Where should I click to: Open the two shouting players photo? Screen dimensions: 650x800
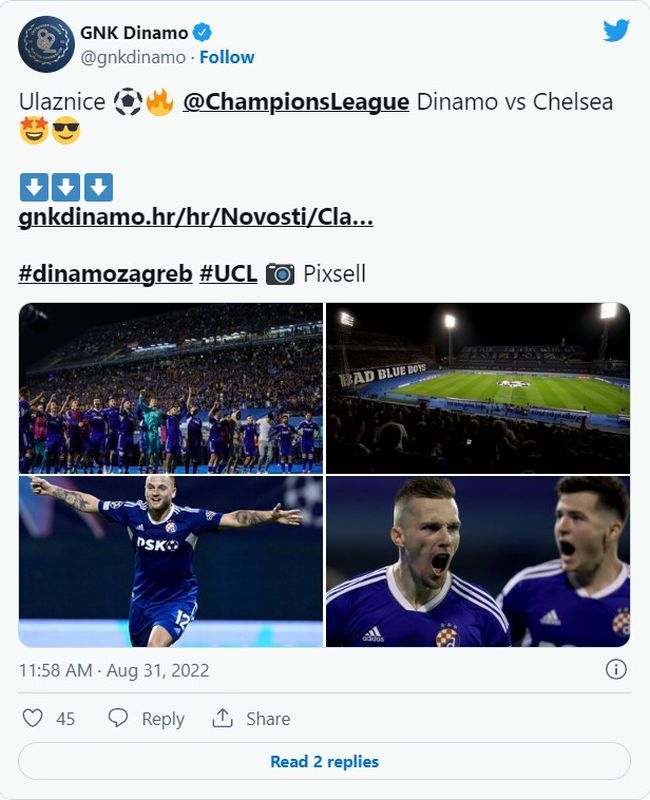478,561
